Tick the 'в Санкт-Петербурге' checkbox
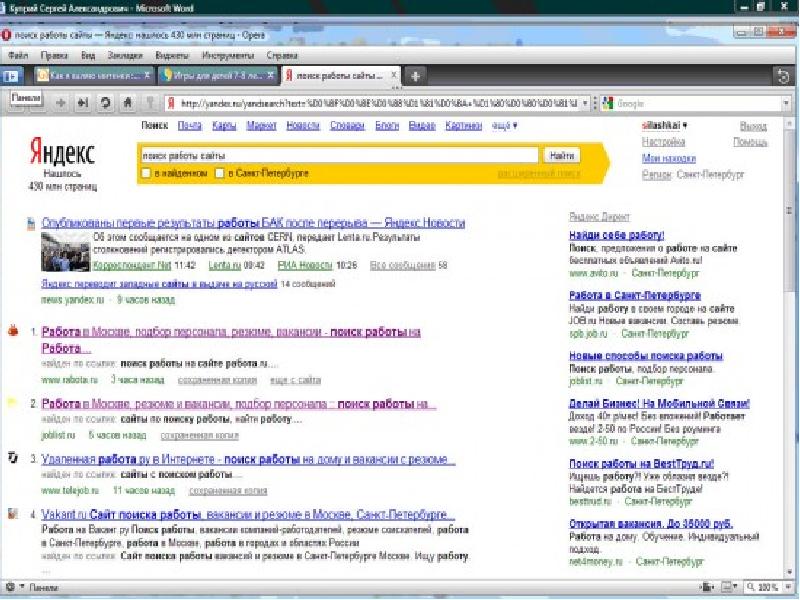 coord(220,173)
